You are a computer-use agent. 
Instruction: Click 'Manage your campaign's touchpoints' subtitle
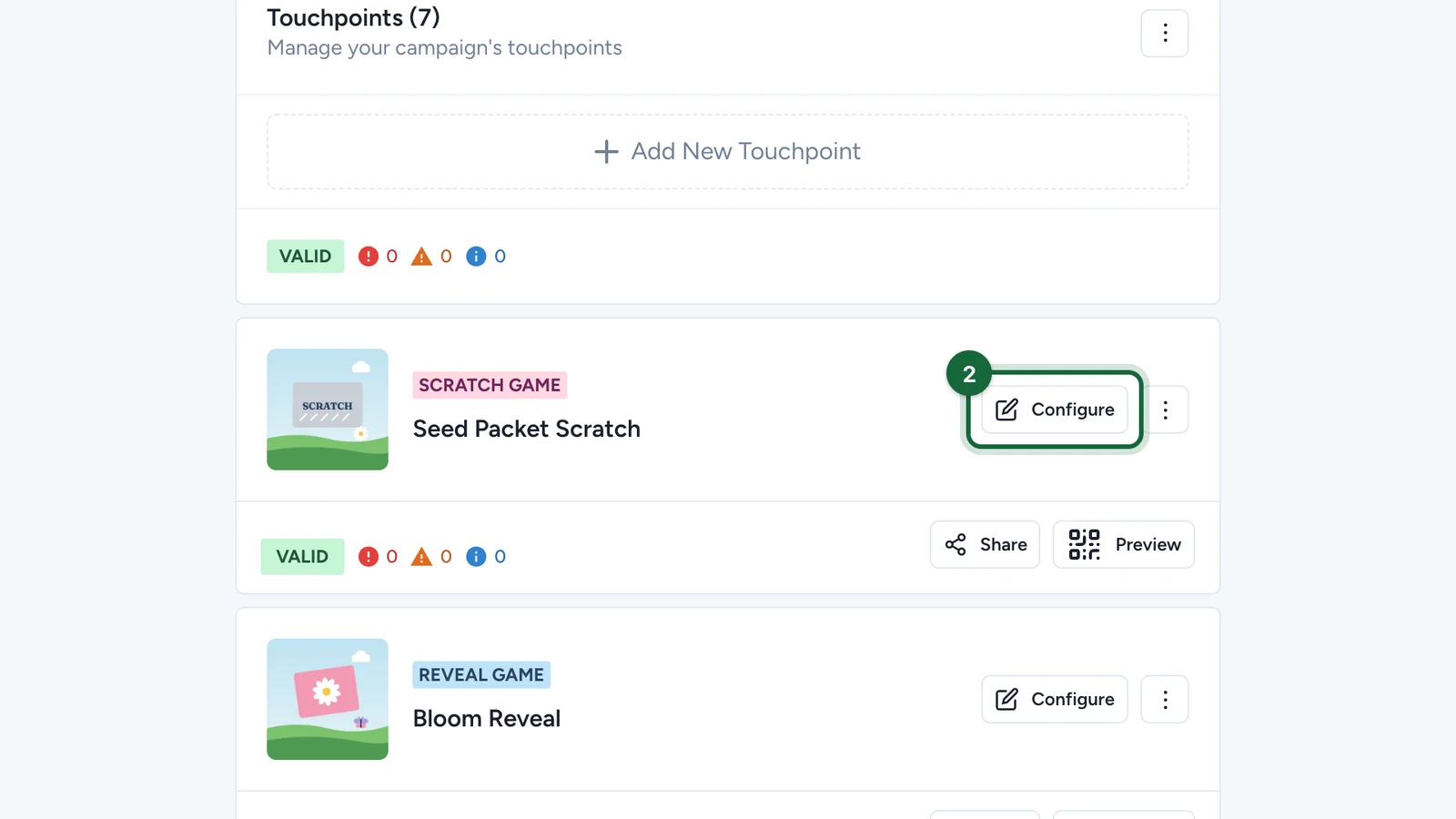(445, 48)
